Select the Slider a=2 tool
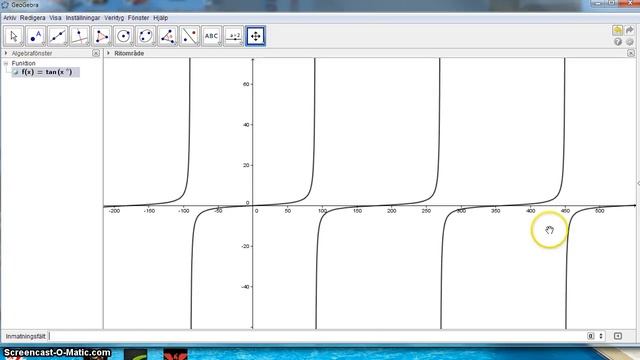This screenshot has height=360, width=640. coord(233,36)
